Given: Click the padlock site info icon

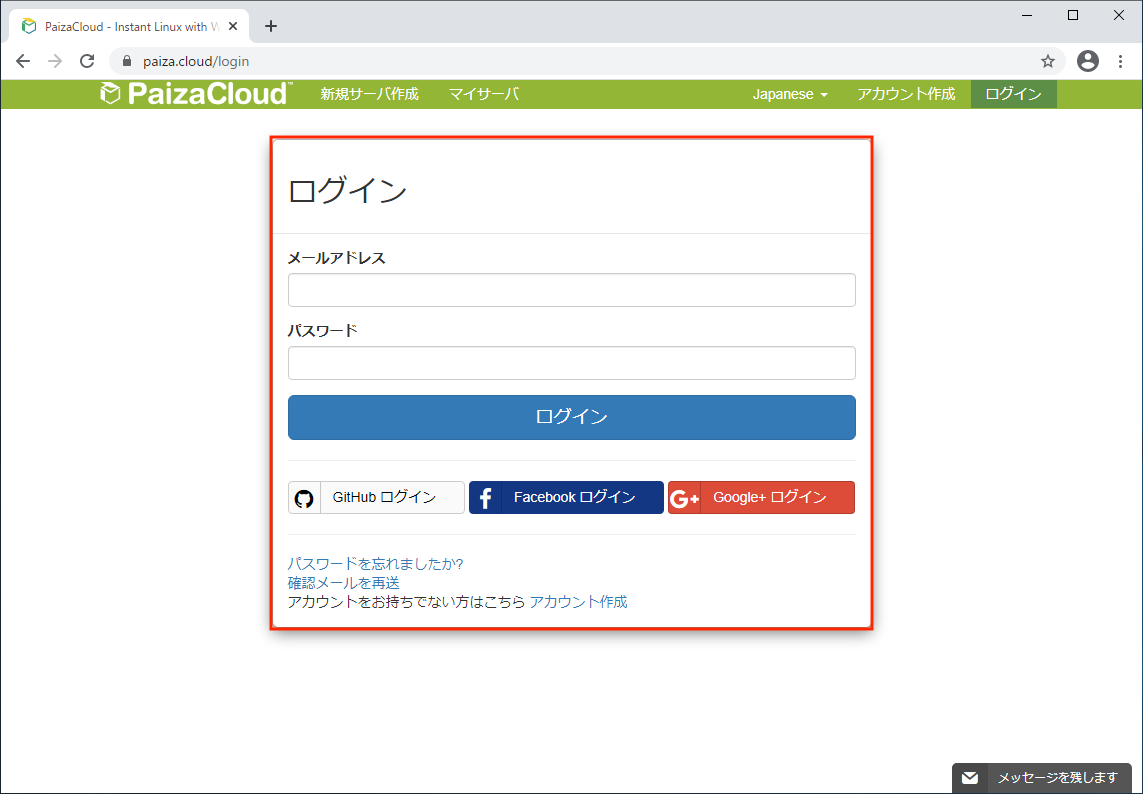Looking at the screenshot, I should pos(127,61).
